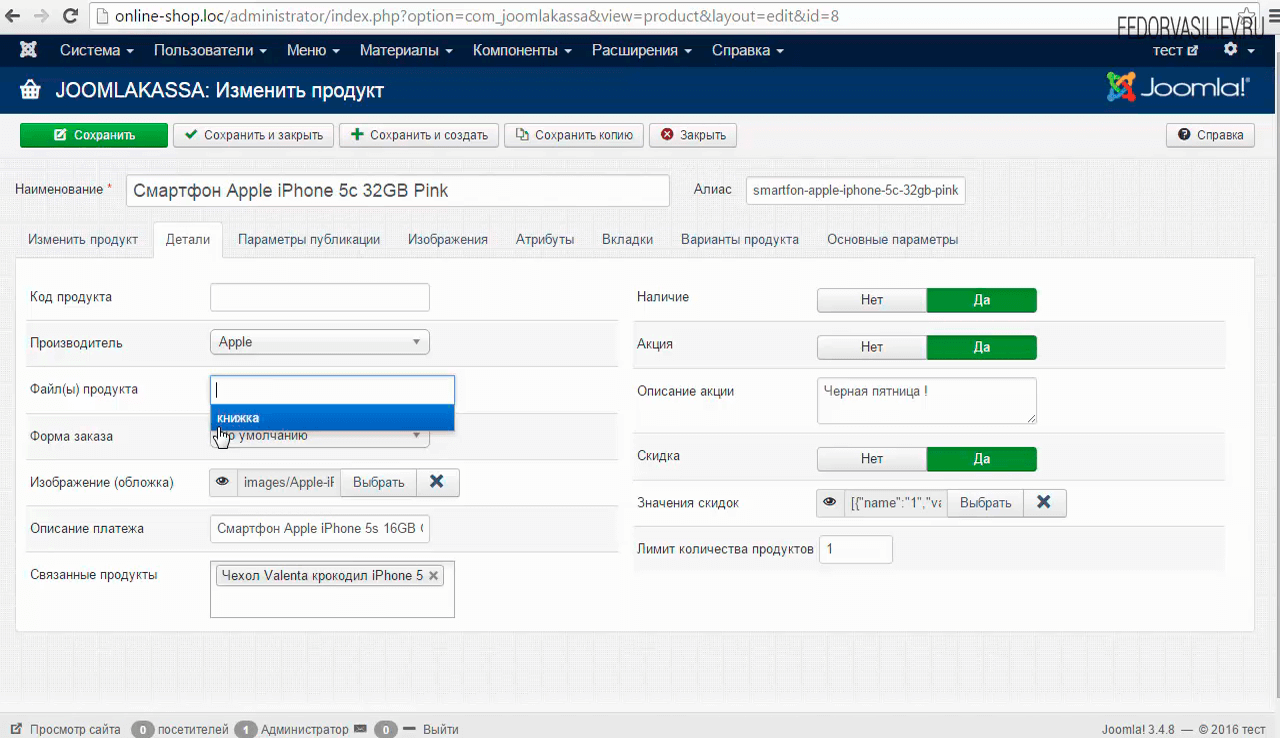Click the тест site link in the top bar
1280x738 pixels.
1175,50
